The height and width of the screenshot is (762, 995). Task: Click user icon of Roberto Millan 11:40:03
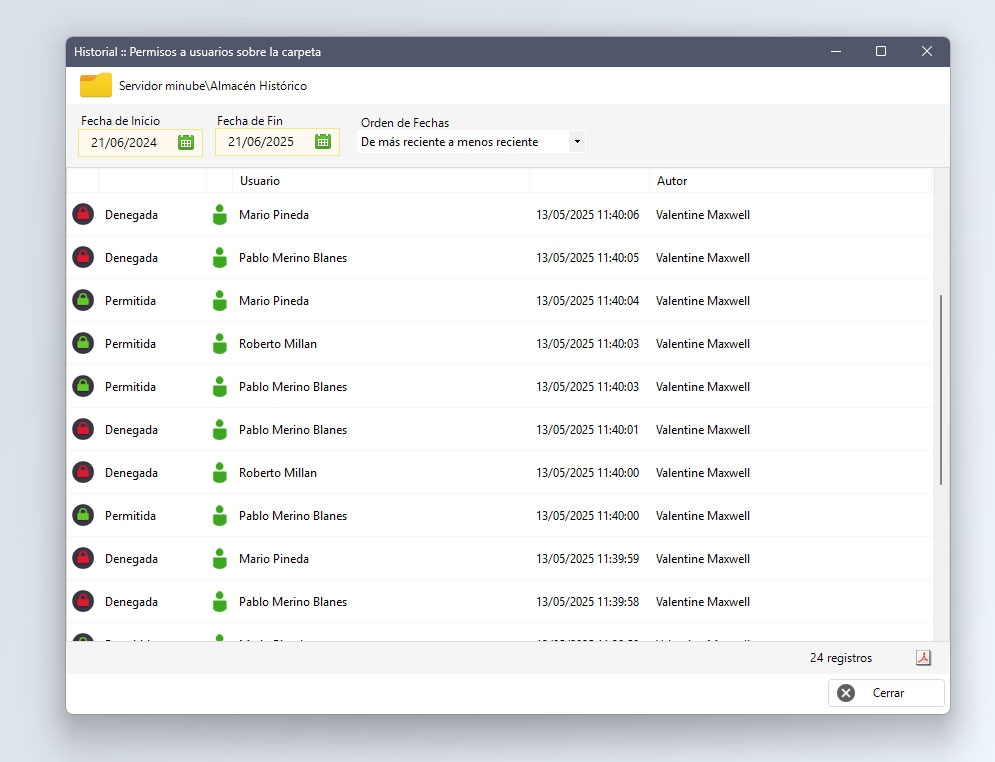click(x=220, y=343)
